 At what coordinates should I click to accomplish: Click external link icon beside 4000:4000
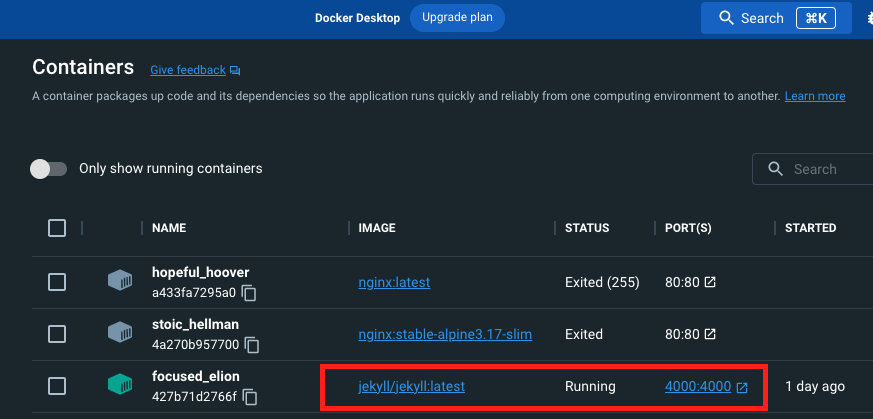742,387
